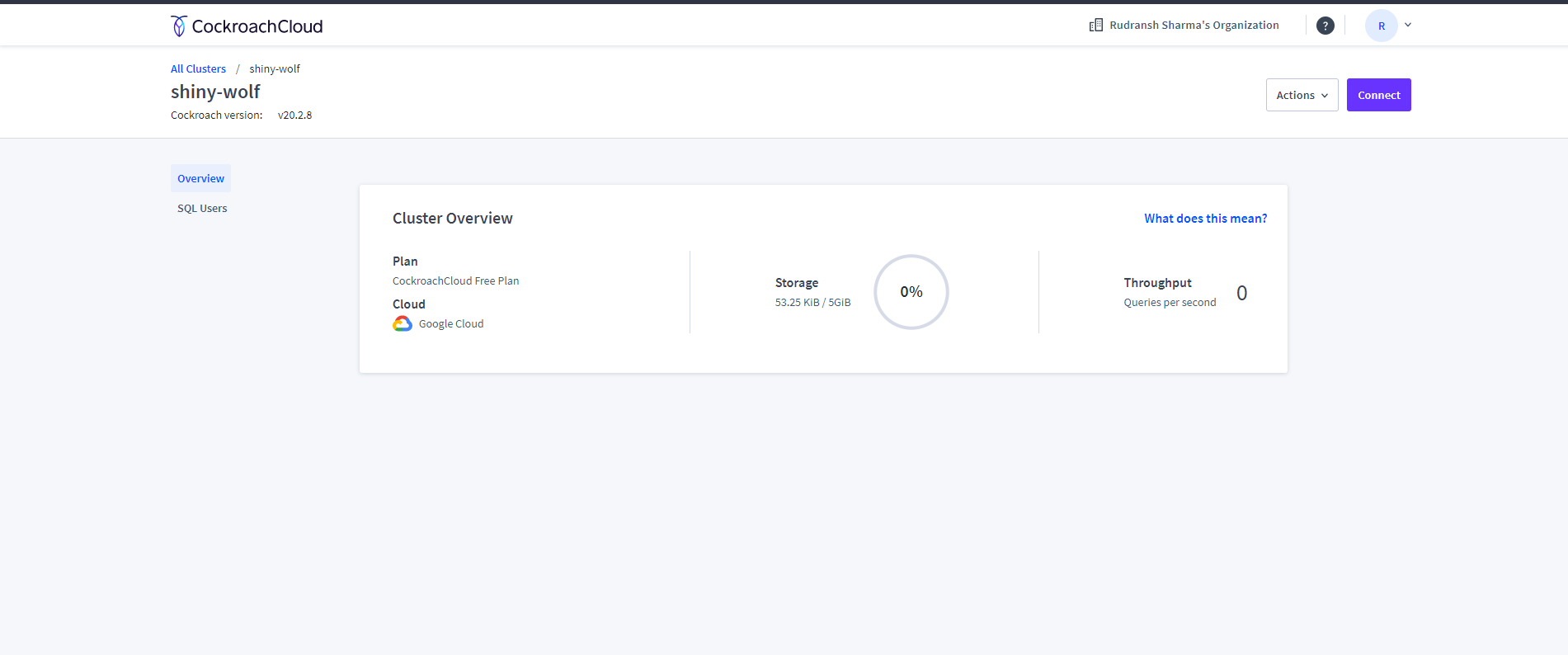Click the Google Cloud label
This screenshot has height=655, width=1568.
(451, 324)
